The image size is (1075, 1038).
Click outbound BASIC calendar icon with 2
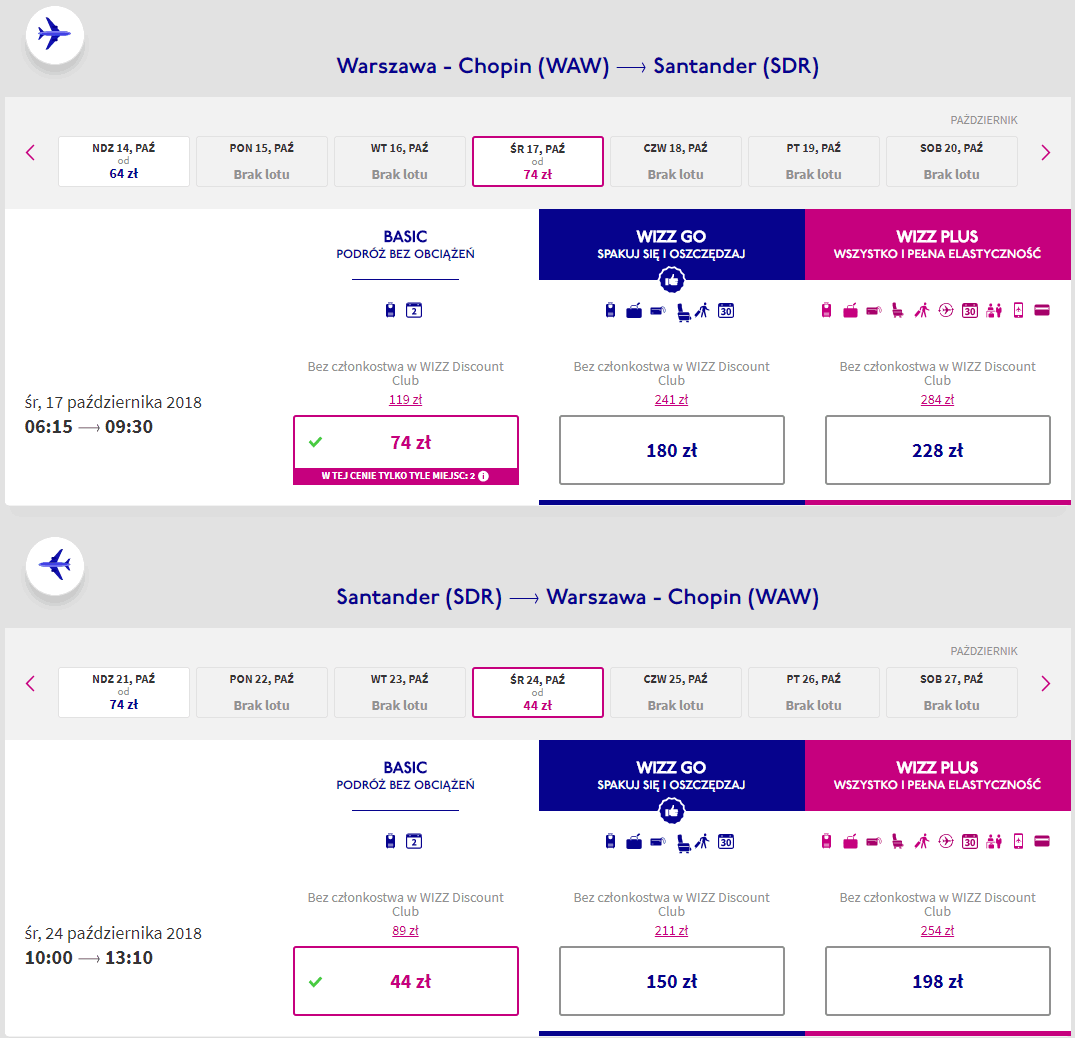[414, 311]
